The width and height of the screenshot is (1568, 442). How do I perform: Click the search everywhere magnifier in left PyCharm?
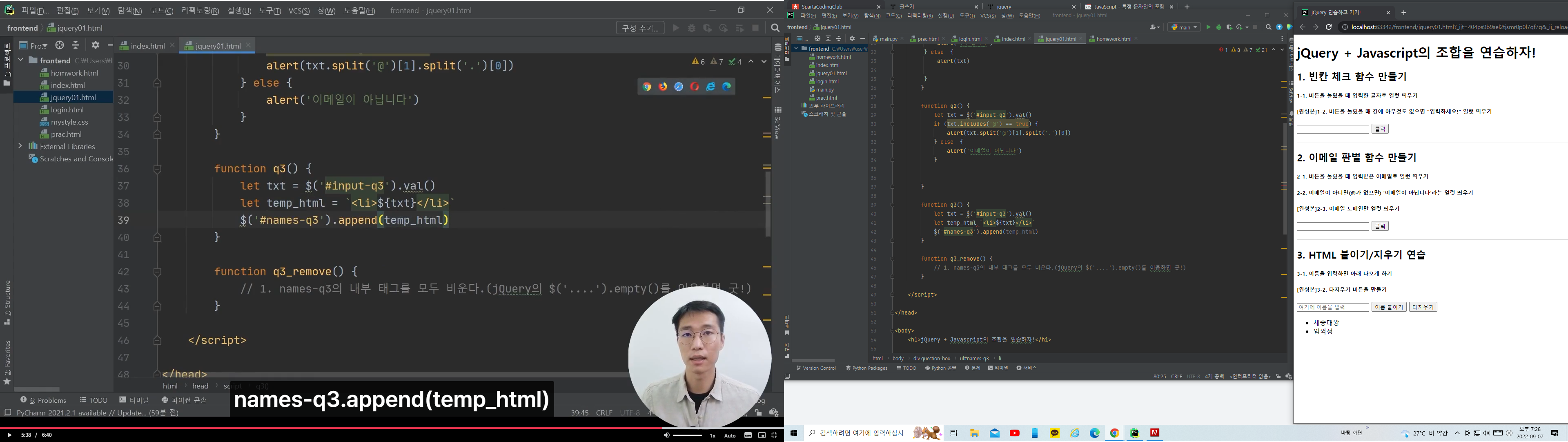775,28
